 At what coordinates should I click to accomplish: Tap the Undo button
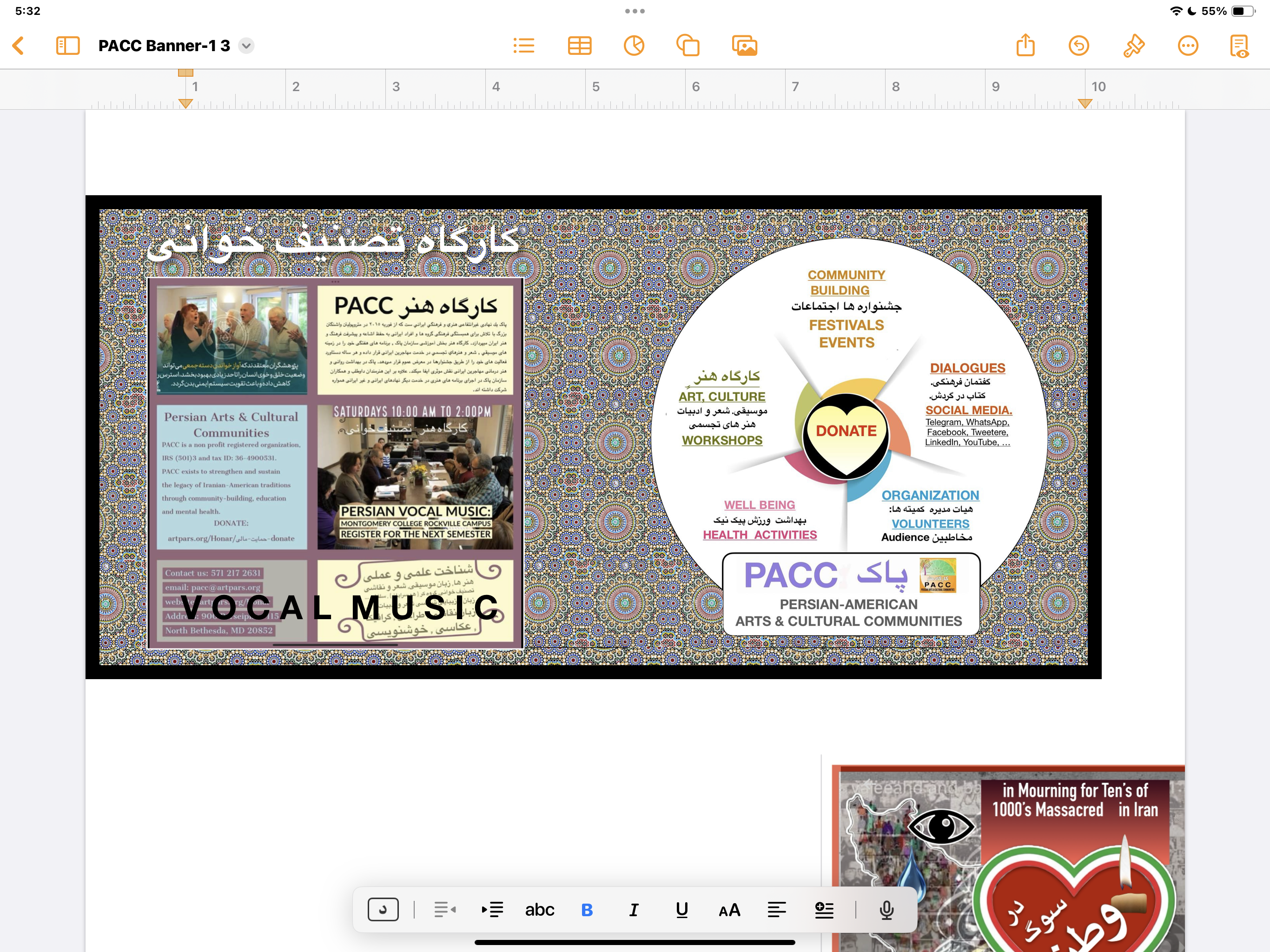click(x=1079, y=46)
